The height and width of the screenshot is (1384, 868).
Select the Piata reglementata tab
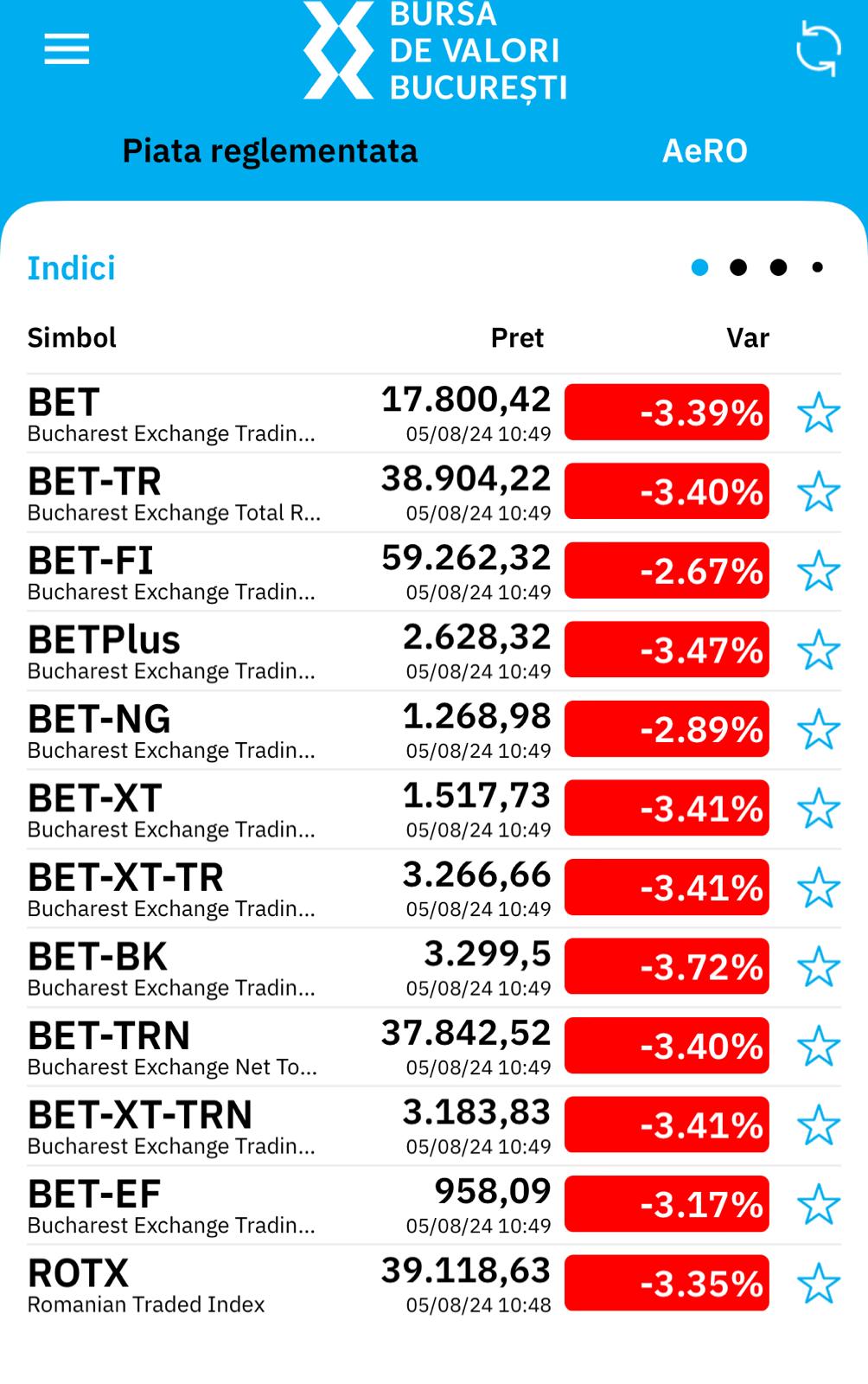tap(270, 151)
